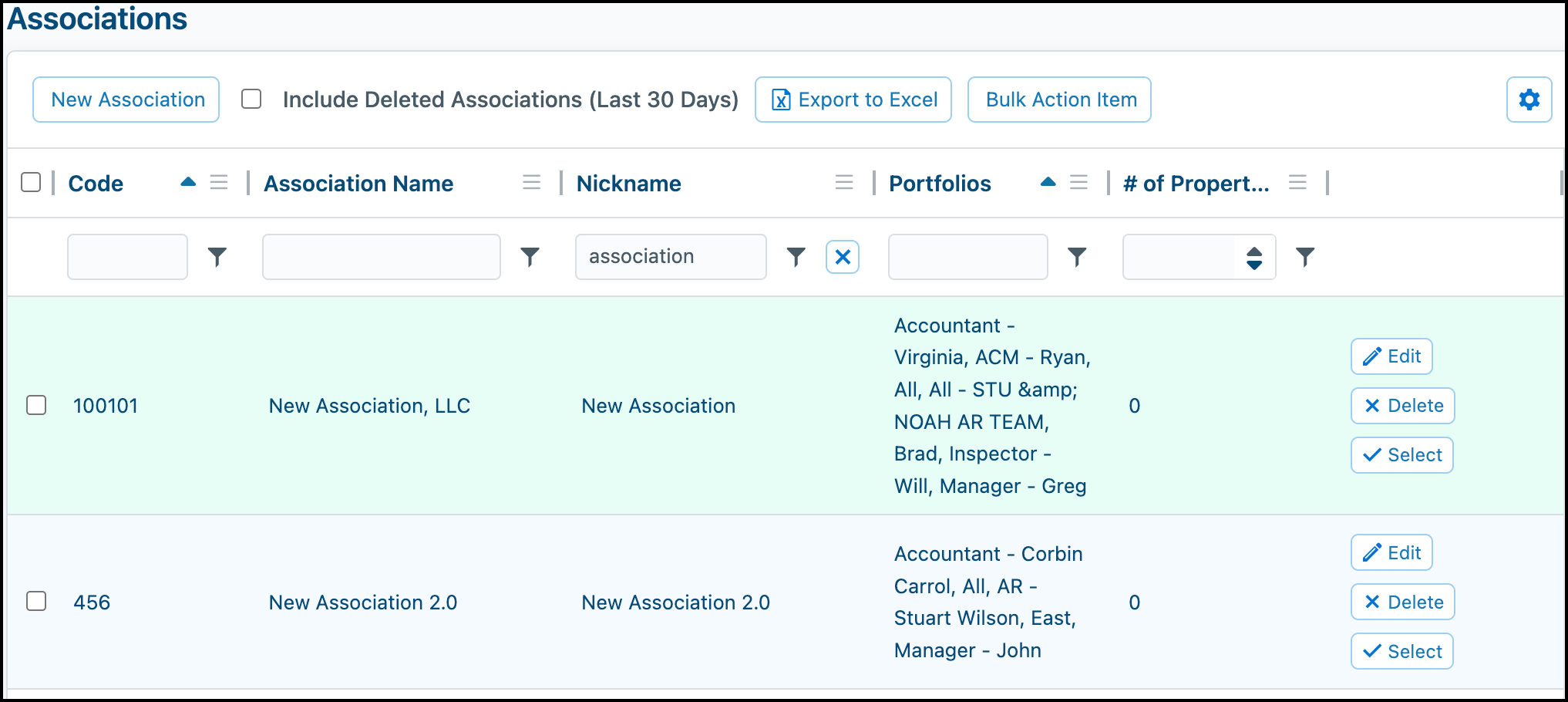
Task: Open the Portfolios column menu icon
Action: point(1079,183)
